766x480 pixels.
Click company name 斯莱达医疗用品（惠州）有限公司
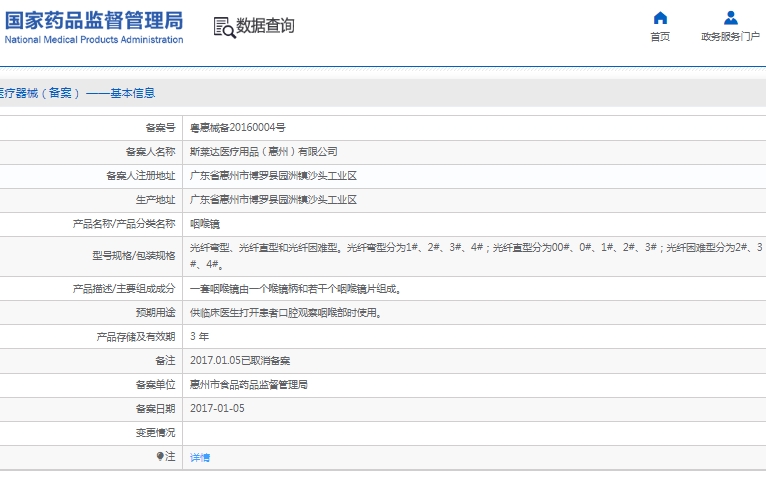pyautogui.click(x=263, y=151)
